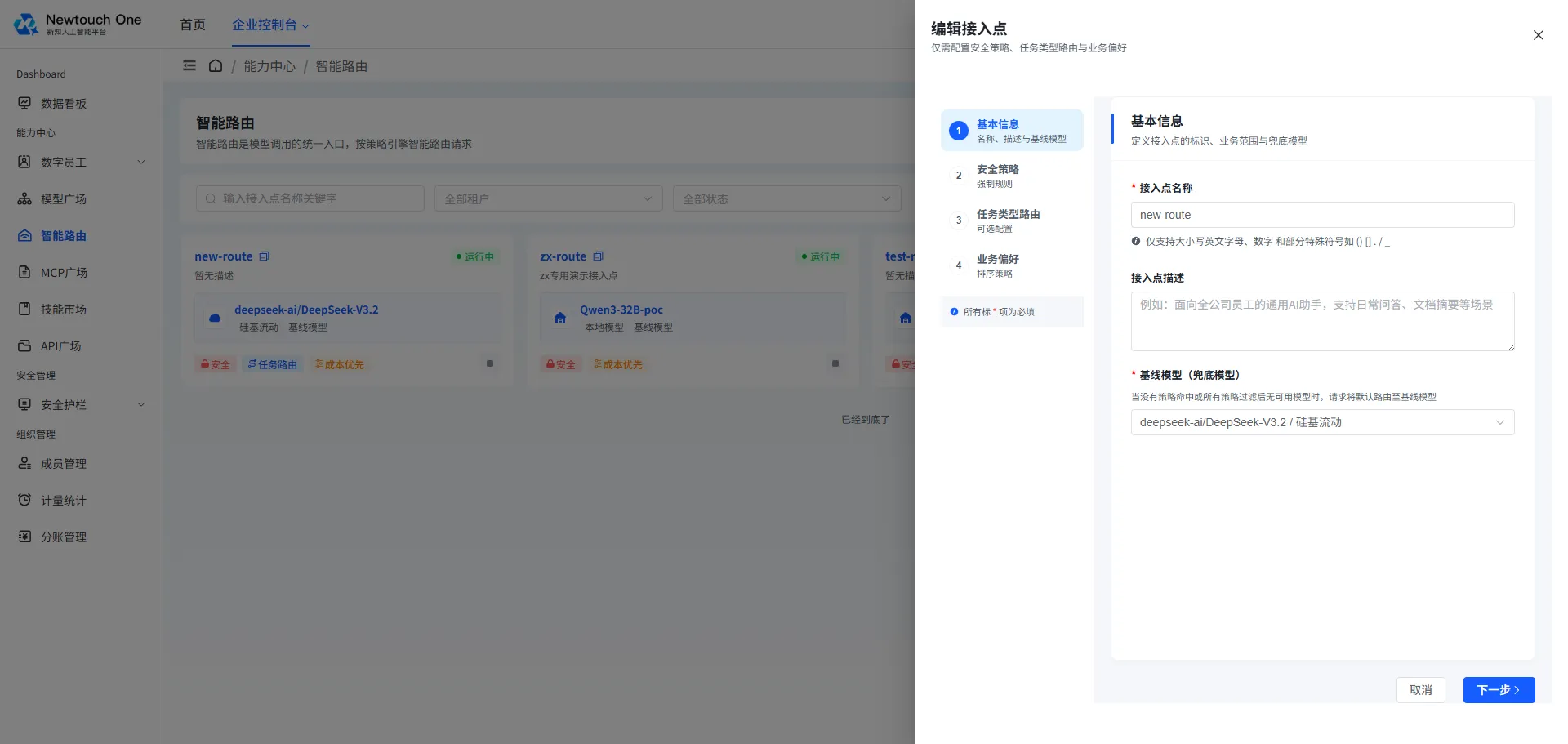Click the 下一步 button

[1499, 690]
